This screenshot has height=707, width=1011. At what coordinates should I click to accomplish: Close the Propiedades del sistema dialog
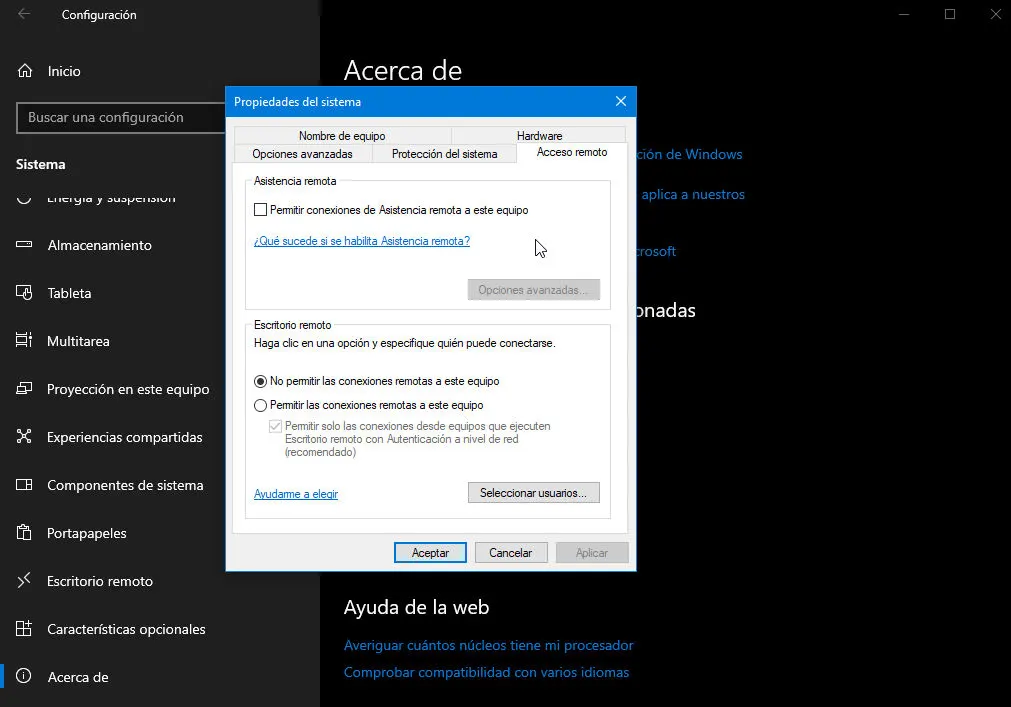[621, 101]
